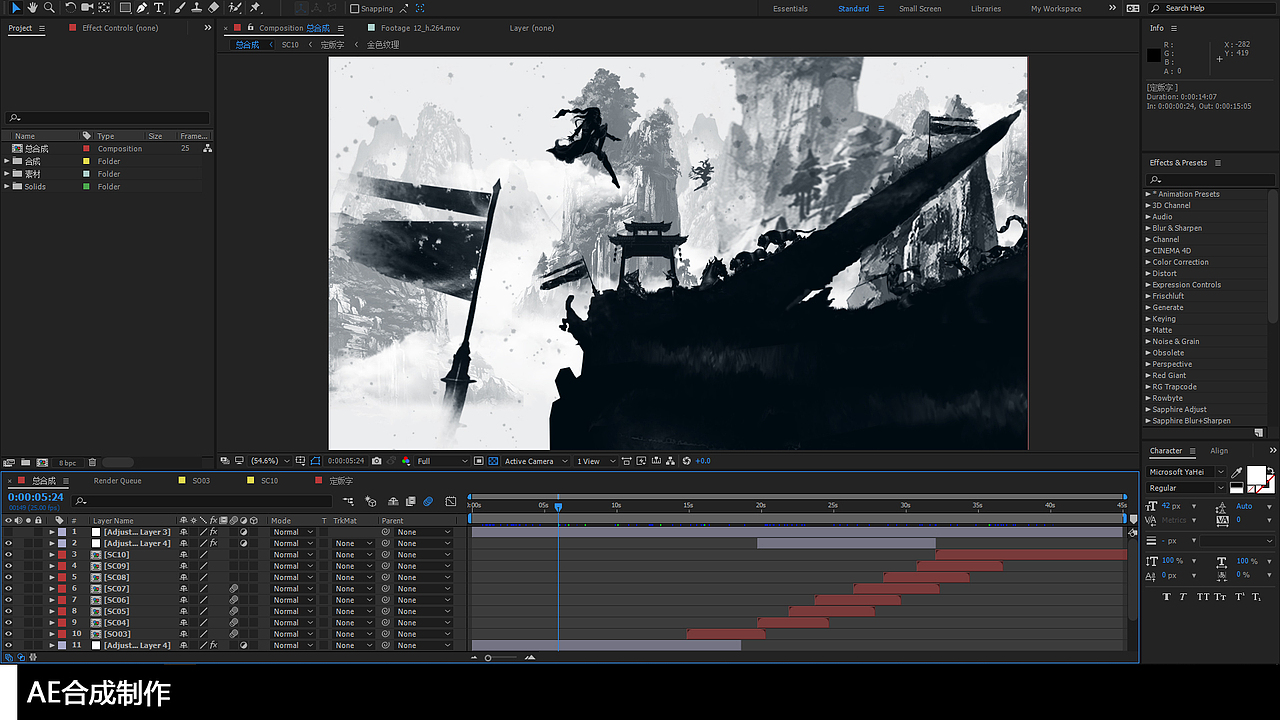
Task: Expand the Color Correction effects category
Action: tap(1148, 262)
